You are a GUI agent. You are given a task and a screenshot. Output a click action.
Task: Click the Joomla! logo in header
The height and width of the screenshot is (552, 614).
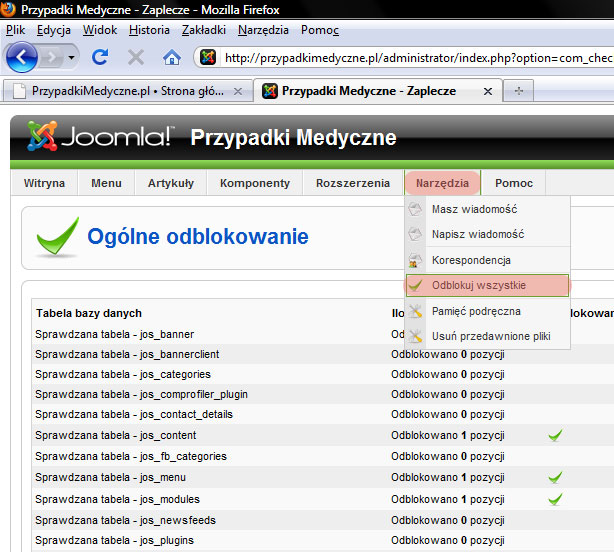(100, 136)
